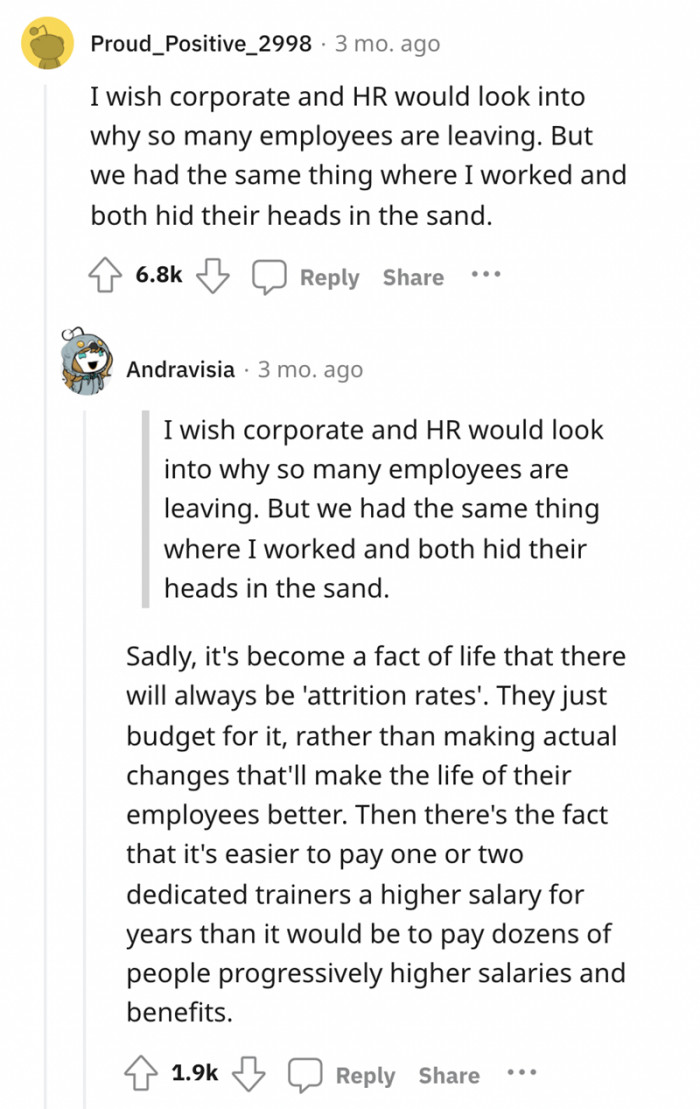Click the 1.9k vote count
Viewport: 700px width, 1109px height.
coord(196,1072)
